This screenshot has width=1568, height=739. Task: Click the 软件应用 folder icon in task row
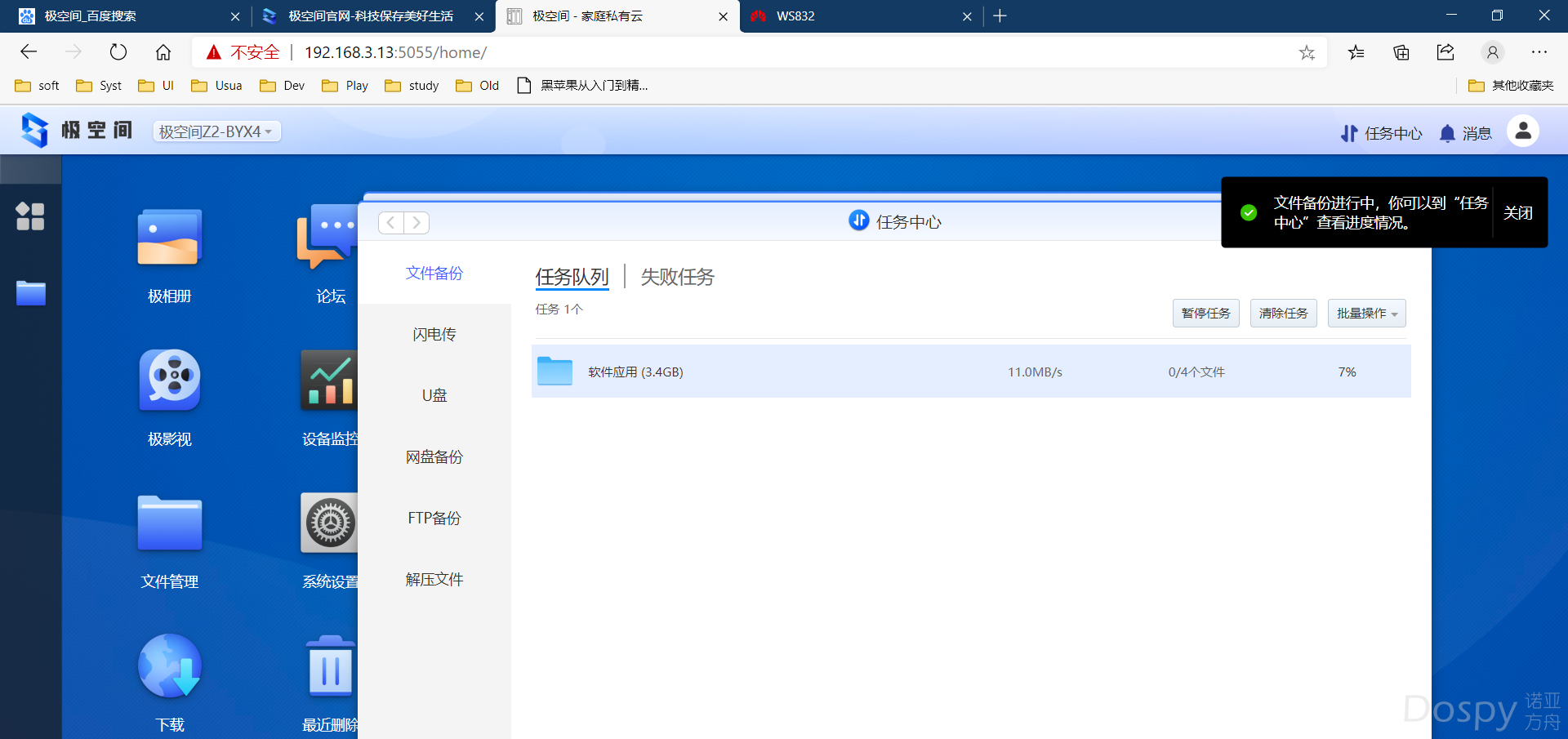555,371
